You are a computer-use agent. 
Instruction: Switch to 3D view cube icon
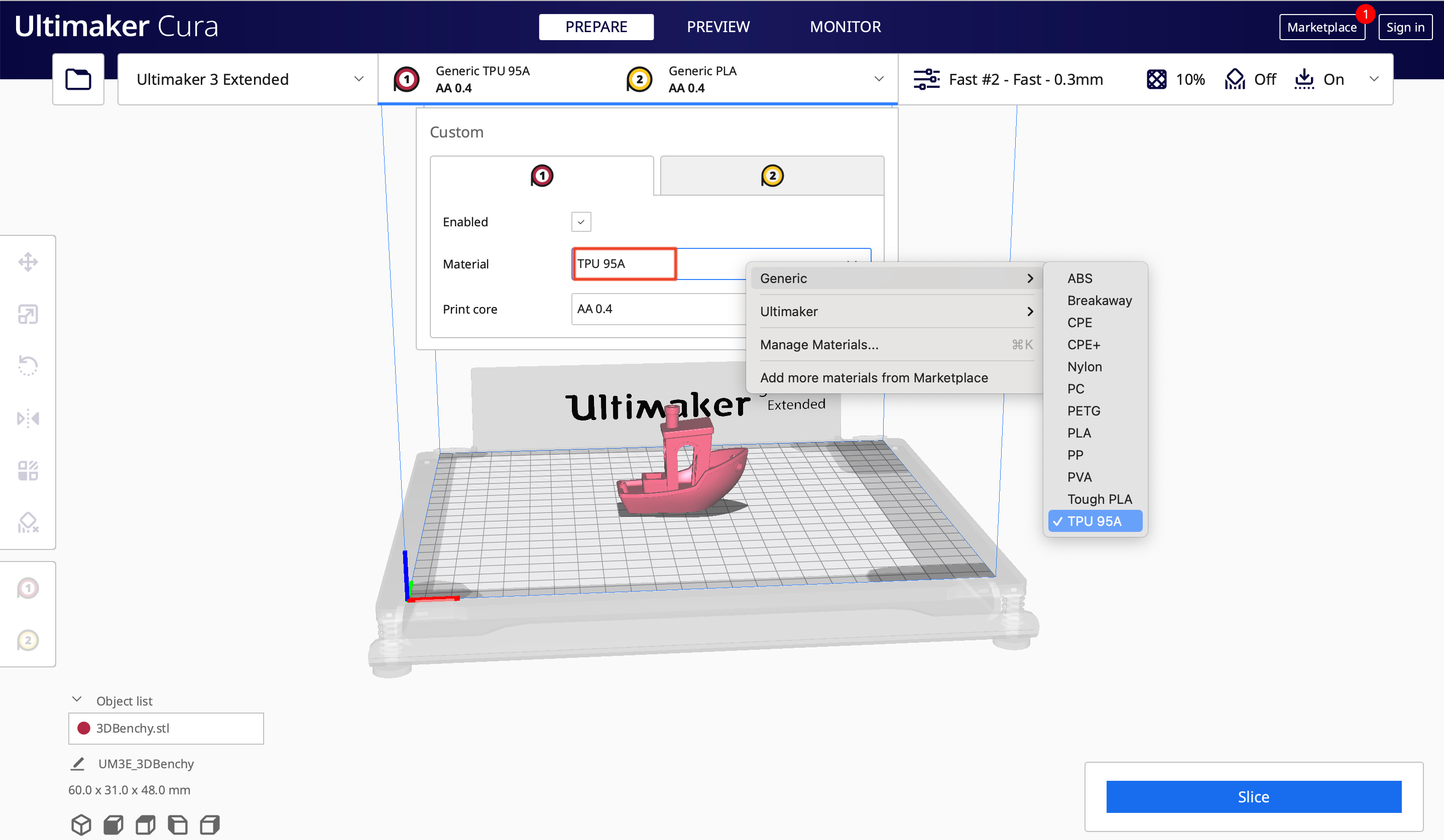point(81,824)
